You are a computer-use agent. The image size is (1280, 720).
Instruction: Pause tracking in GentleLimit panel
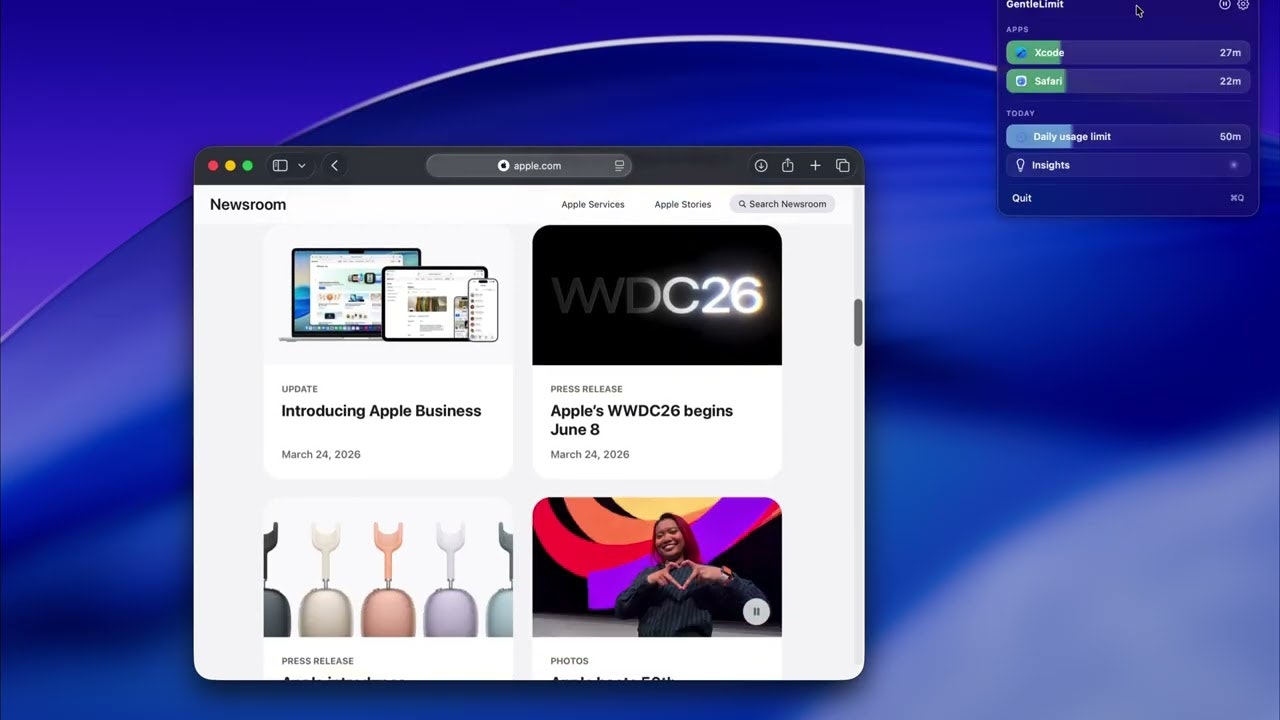point(1224,5)
